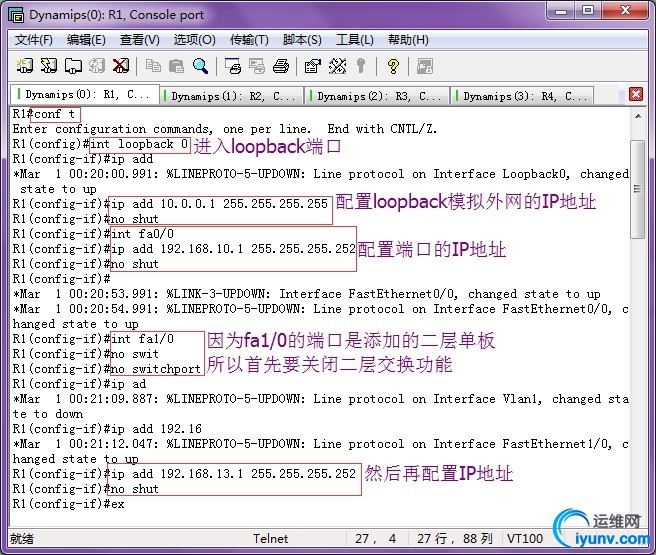
Task: Open the 帮助(H) menu
Action: (x=408, y=40)
